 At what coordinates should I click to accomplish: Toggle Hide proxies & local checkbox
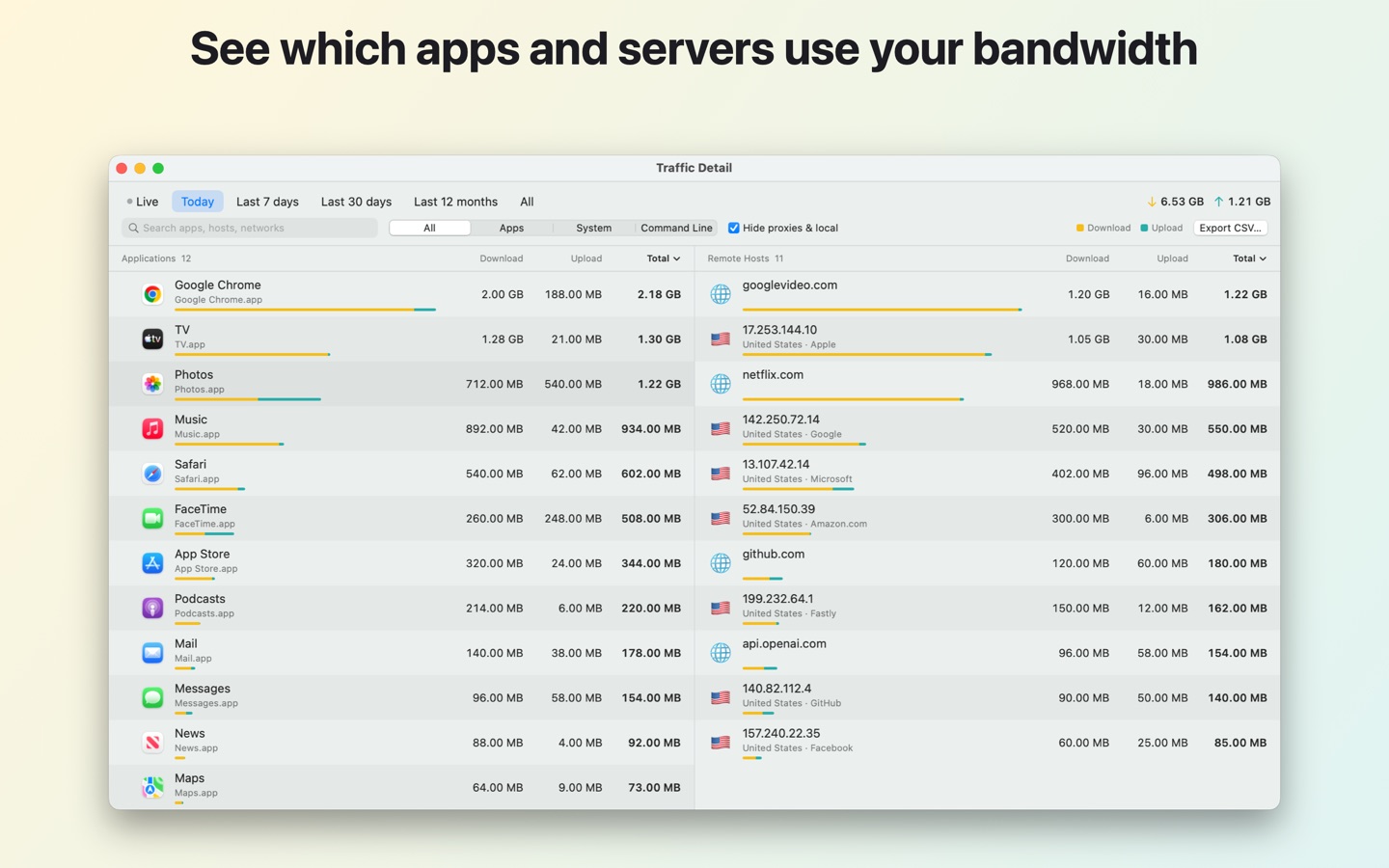734,229
